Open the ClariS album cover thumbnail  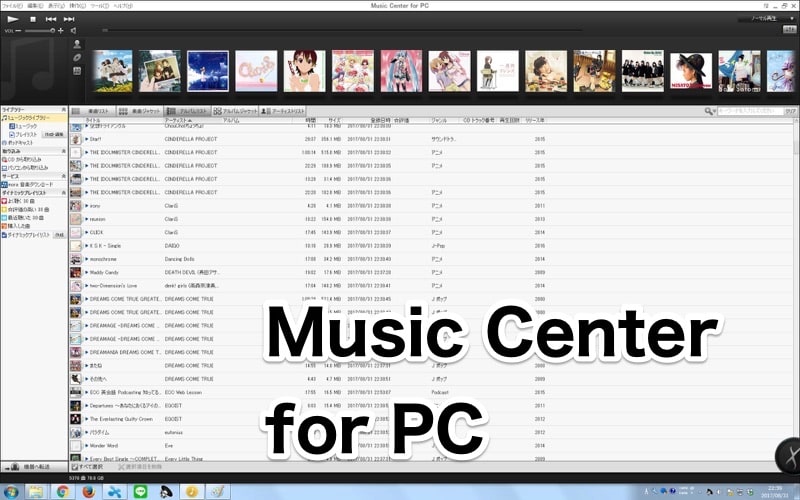click(x=255, y=70)
